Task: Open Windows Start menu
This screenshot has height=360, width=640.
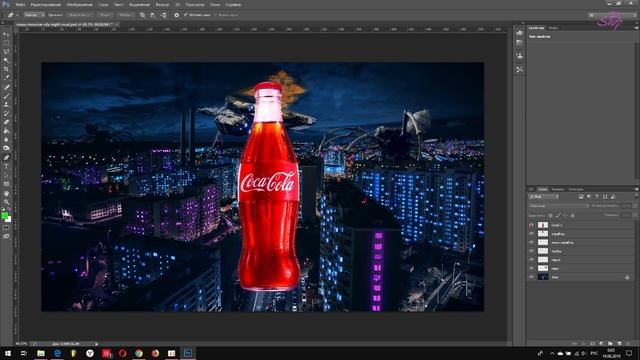Action: click(8, 353)
